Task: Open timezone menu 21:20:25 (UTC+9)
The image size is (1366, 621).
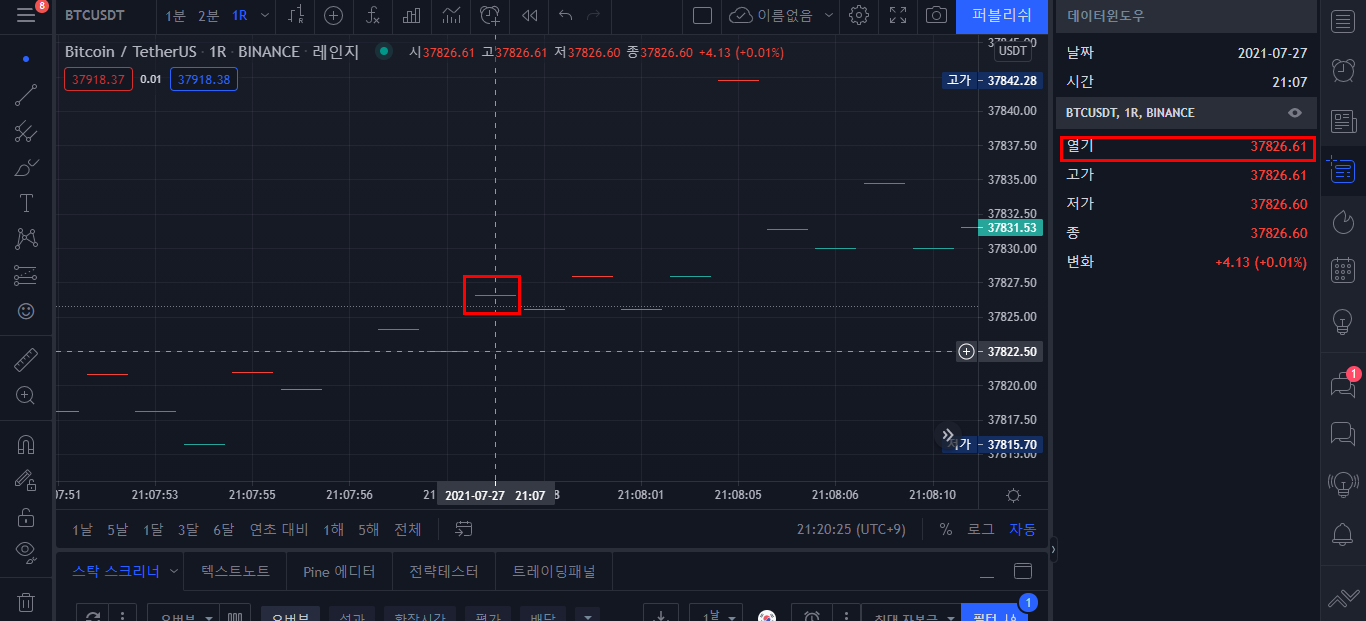Action: (851, 529)
